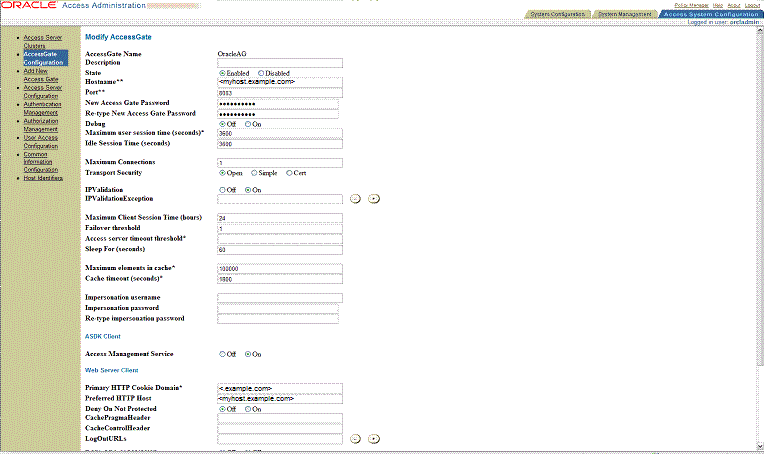Screen dimensions: 765x454
Task: Open the System Configuration tab
Action: (558, 14)
